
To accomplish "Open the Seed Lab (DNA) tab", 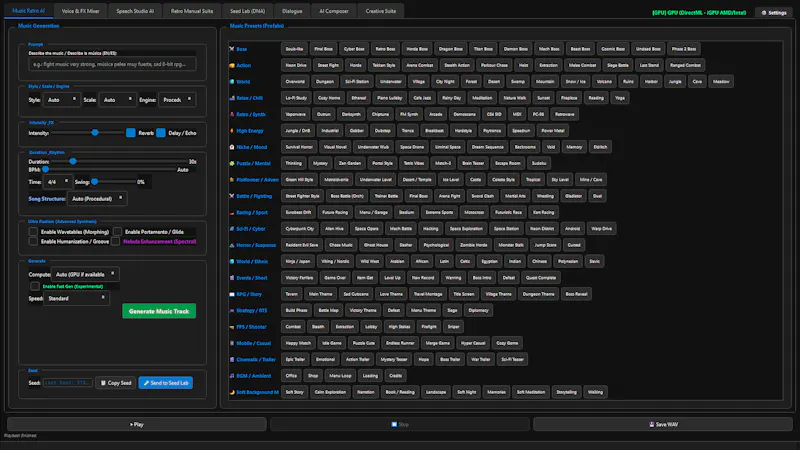I will coord(247,11).
